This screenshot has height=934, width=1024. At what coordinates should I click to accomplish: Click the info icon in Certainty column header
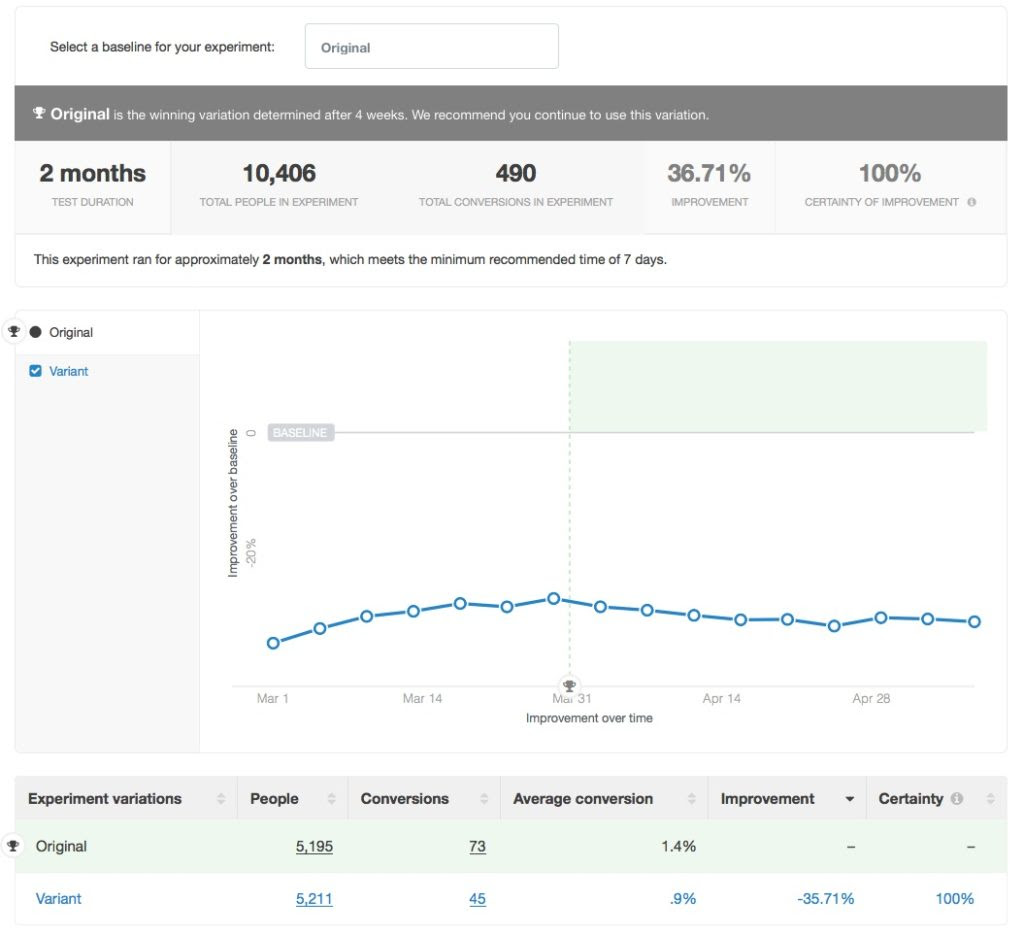[957, 798]
